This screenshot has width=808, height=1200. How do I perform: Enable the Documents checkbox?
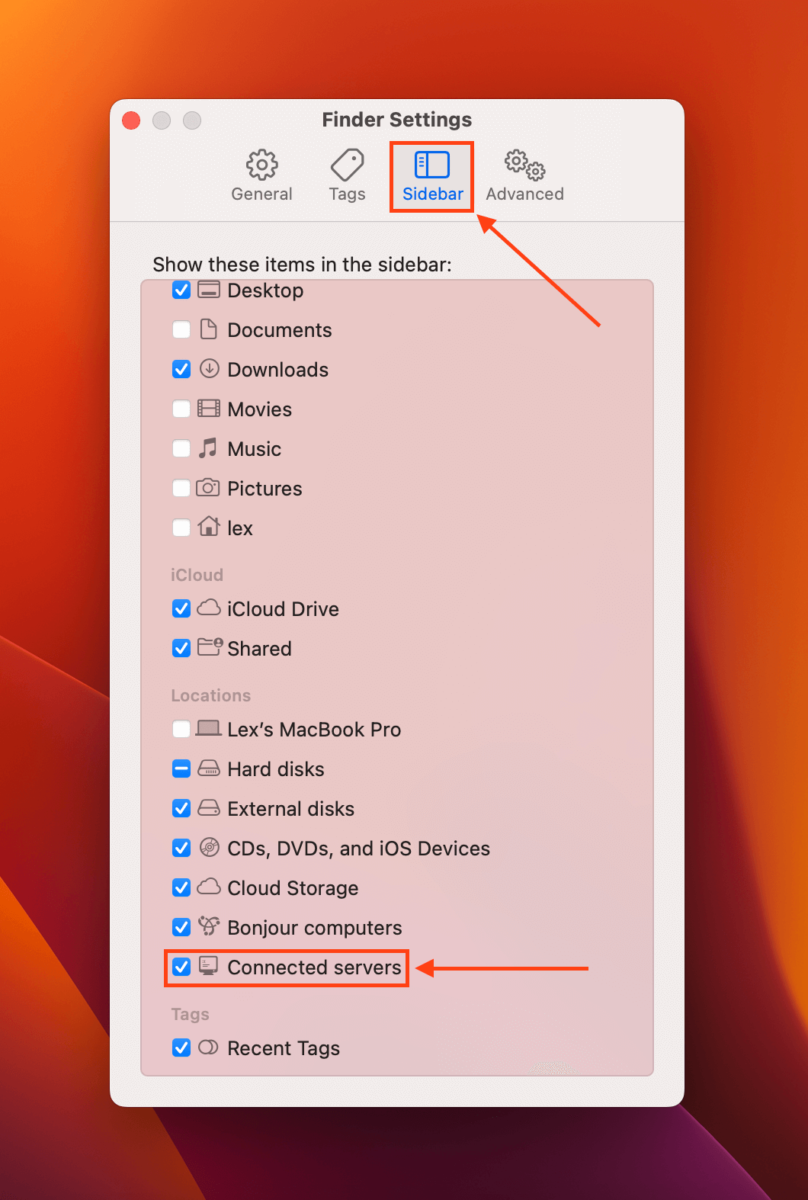[x=181, y=329]
